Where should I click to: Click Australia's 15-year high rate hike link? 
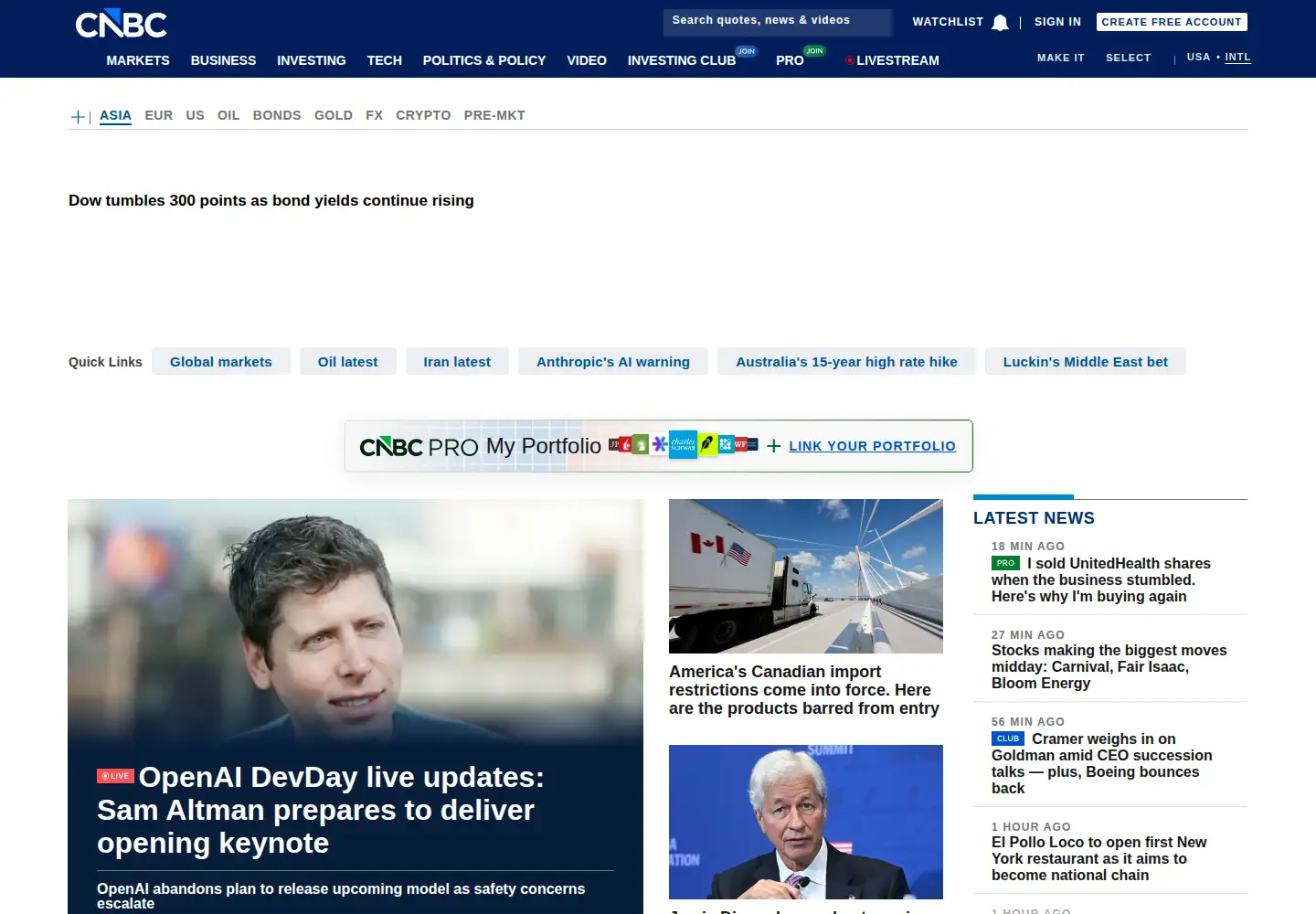coord(846,361)
